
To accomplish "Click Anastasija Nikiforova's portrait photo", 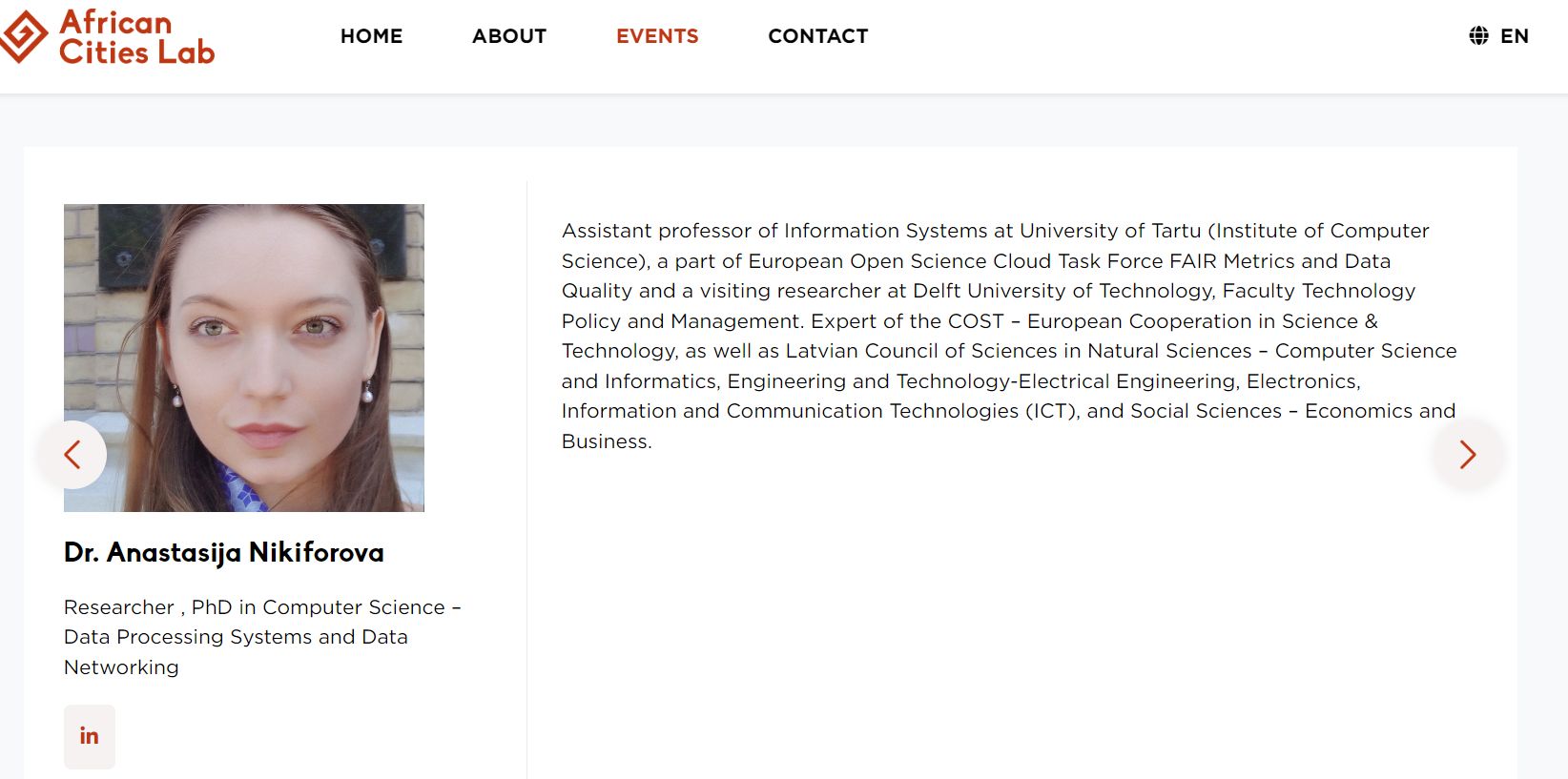I will [x=244, y=358].
